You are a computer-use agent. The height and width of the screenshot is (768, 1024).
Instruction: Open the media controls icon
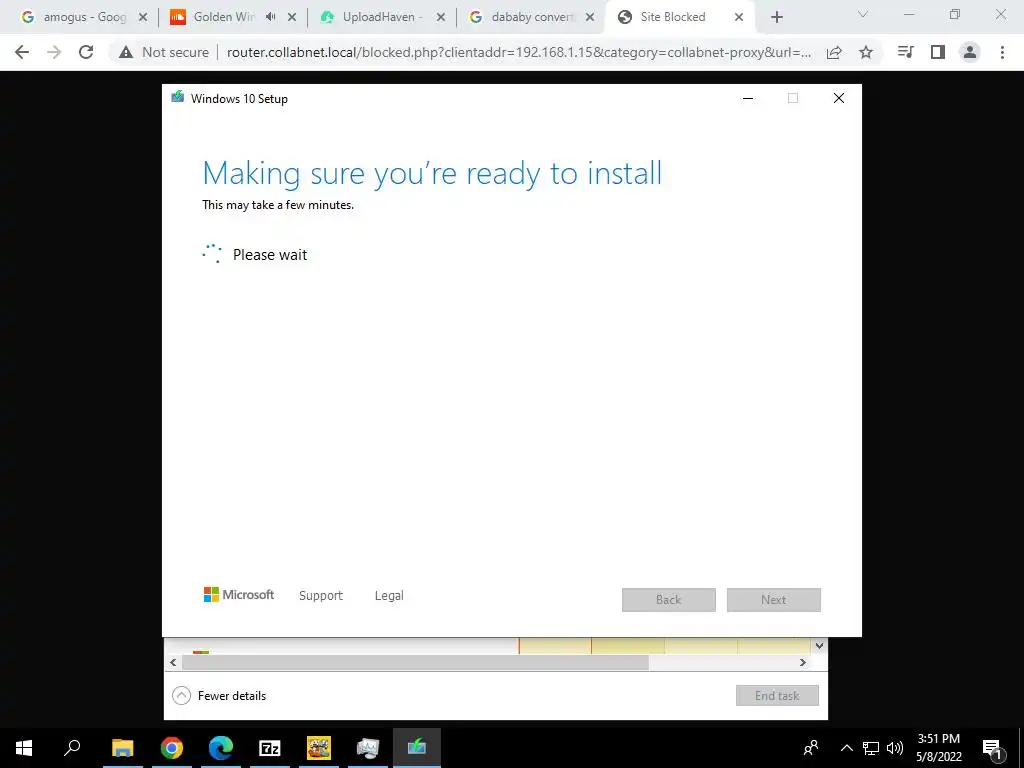click(905, 52)
